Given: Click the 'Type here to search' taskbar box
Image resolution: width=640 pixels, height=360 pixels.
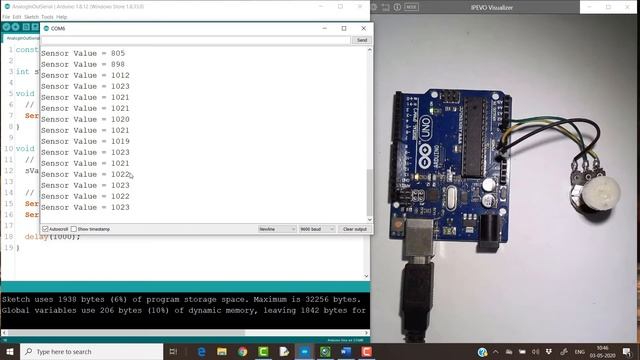Looking at the screenshot, I should click(91, 351).
